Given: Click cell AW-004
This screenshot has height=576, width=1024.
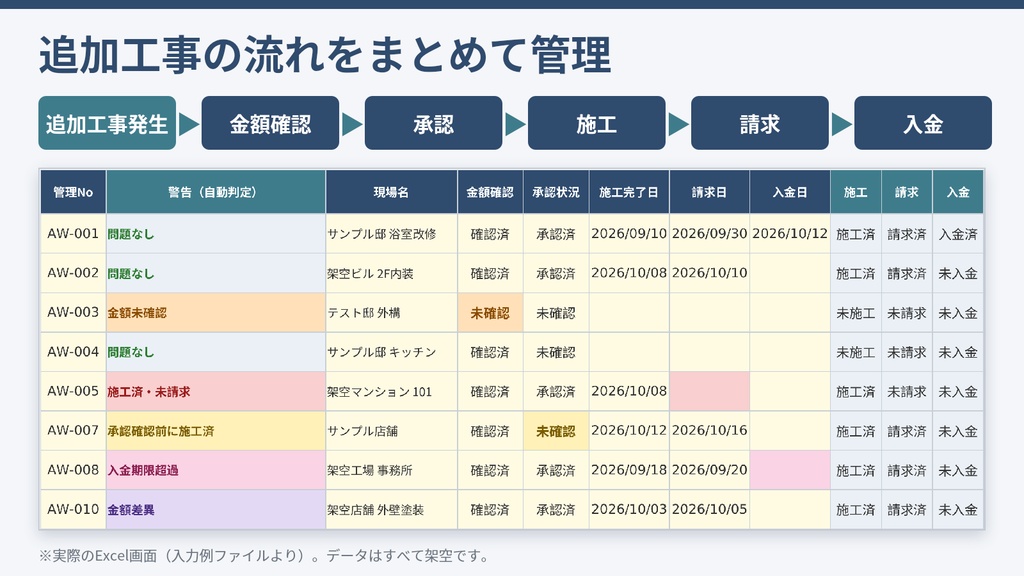Looking at the screenshot, I should [73, 352].
